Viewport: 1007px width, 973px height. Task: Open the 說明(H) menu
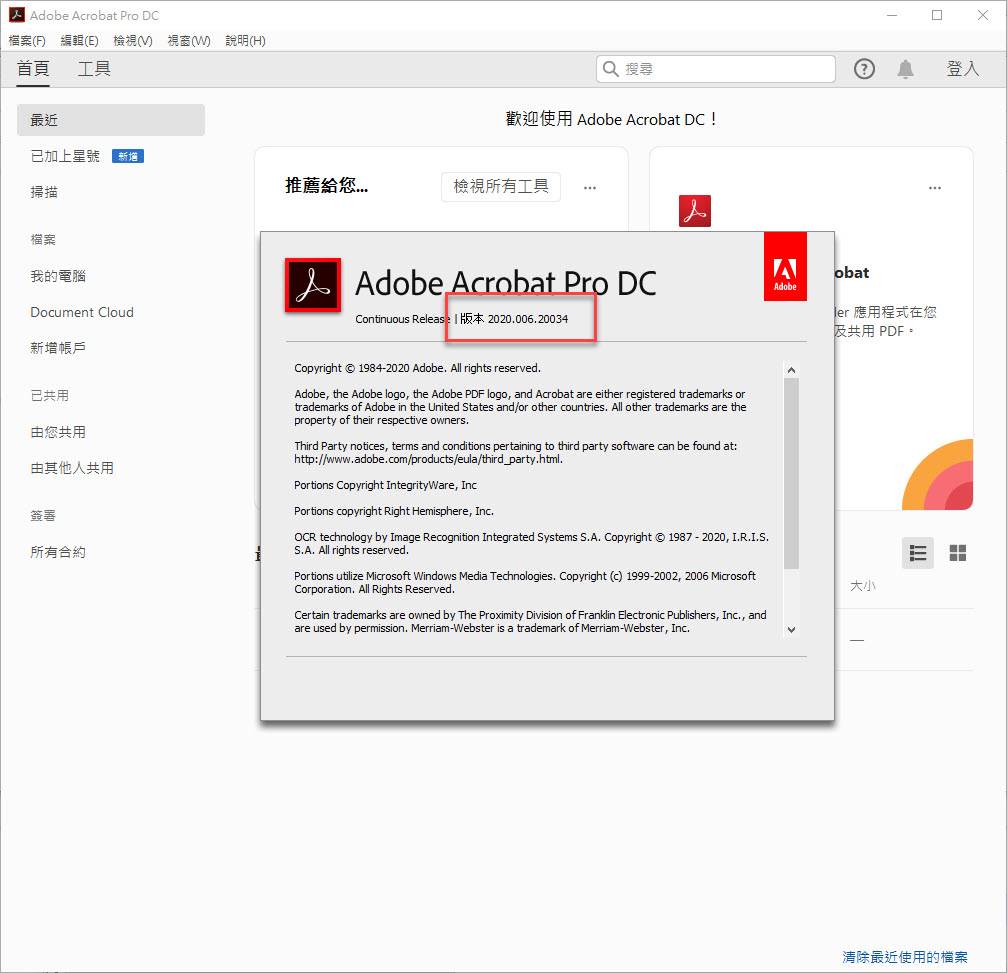click(x=245, y=40)
